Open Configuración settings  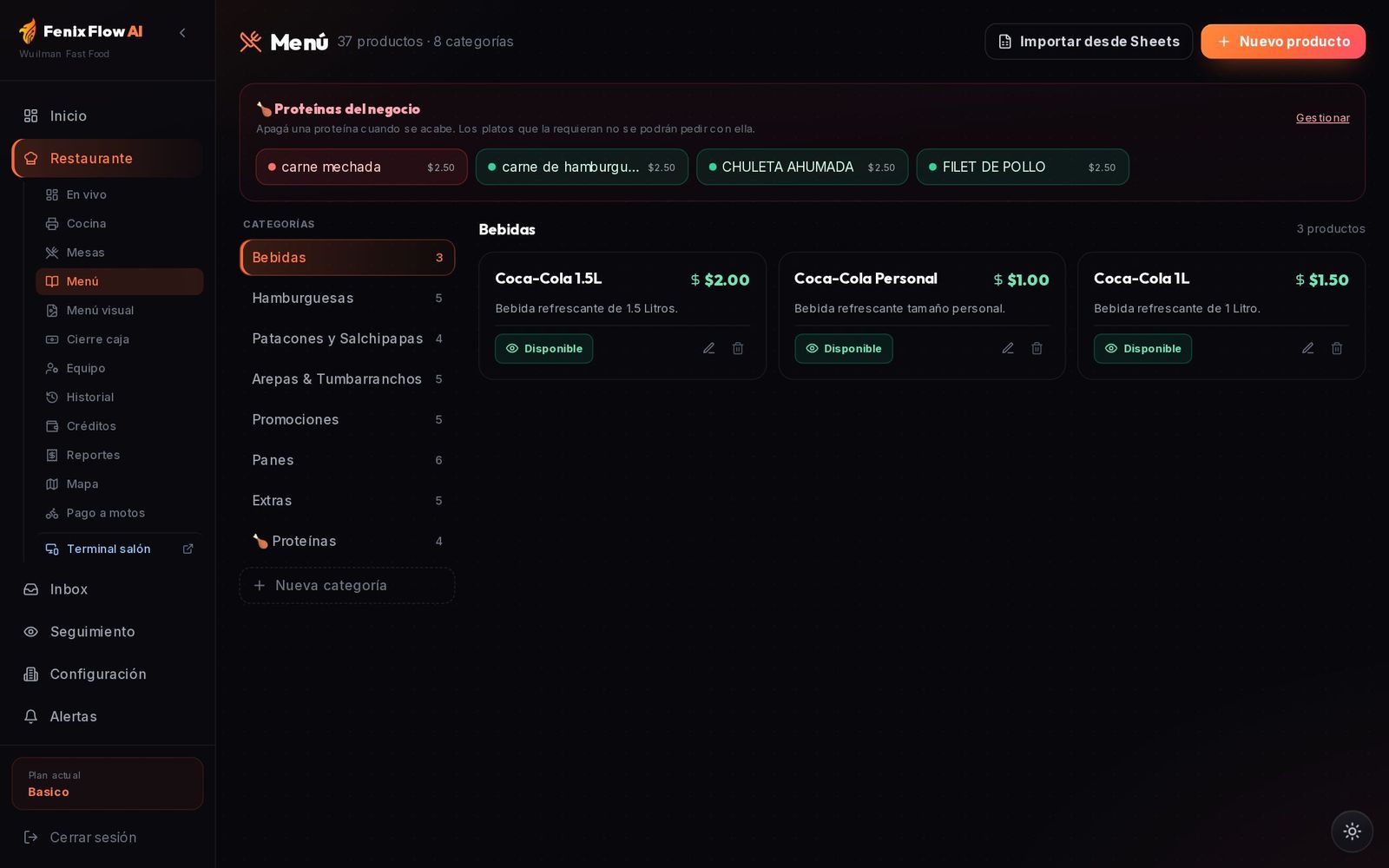108,674
